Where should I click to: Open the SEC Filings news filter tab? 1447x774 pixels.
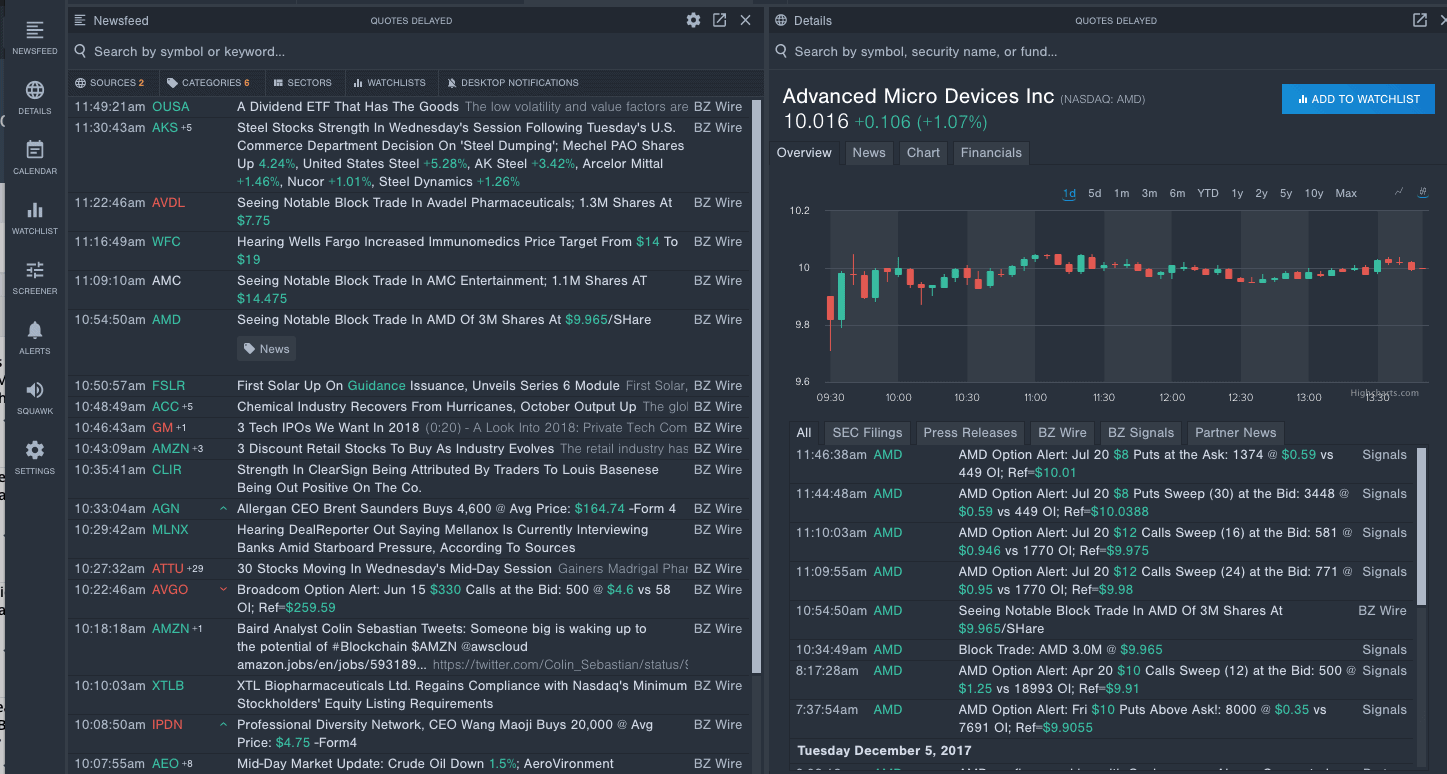[866, 432]
